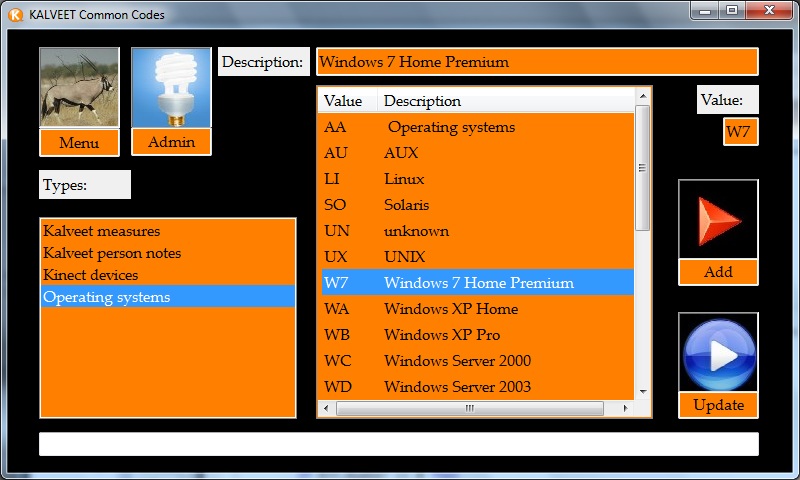
Task: Click the blue play Update icon
Action: [x=718, y=353]
